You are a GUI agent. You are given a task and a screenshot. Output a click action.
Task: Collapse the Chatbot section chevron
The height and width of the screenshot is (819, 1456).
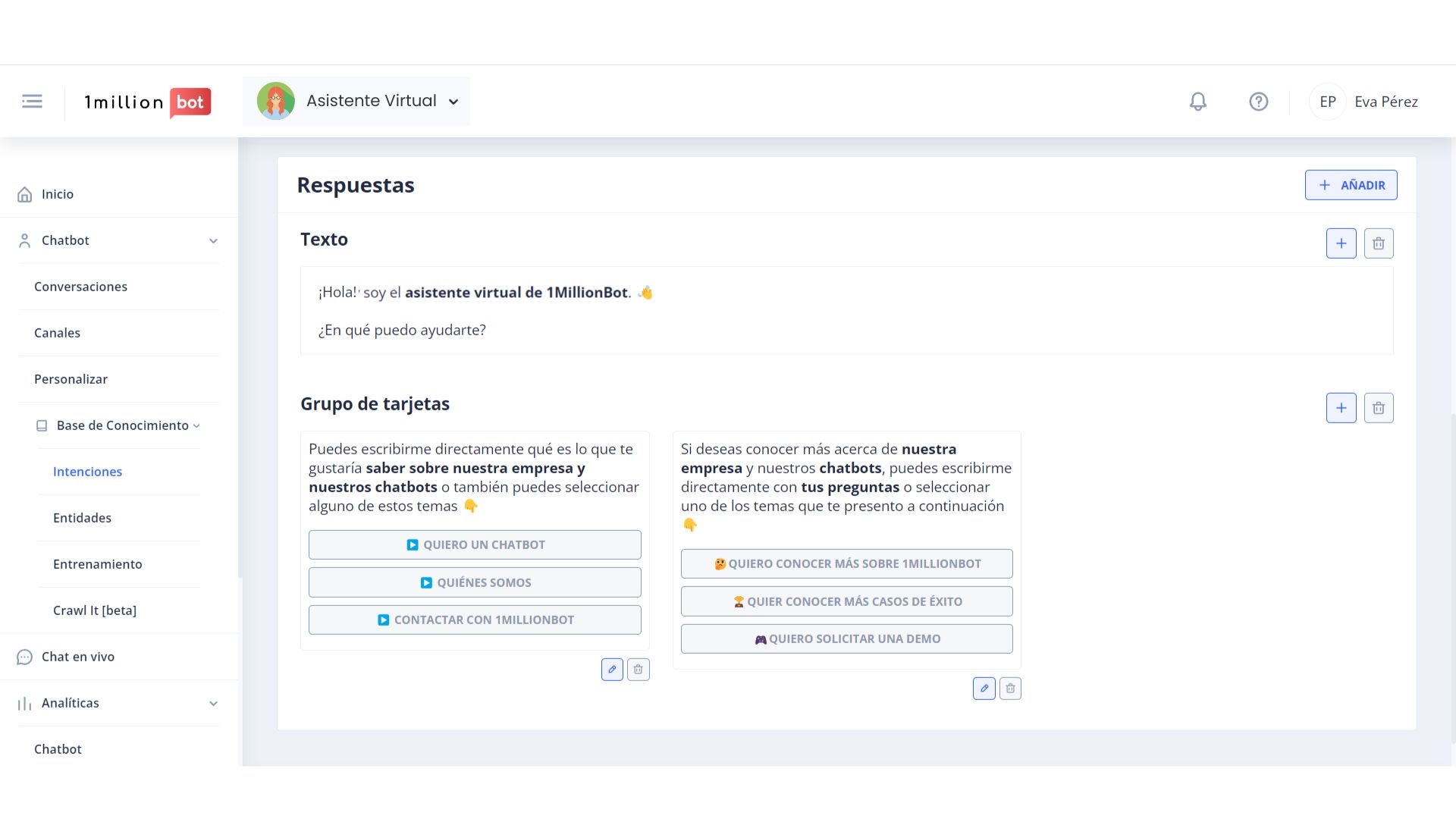point(213,241)
